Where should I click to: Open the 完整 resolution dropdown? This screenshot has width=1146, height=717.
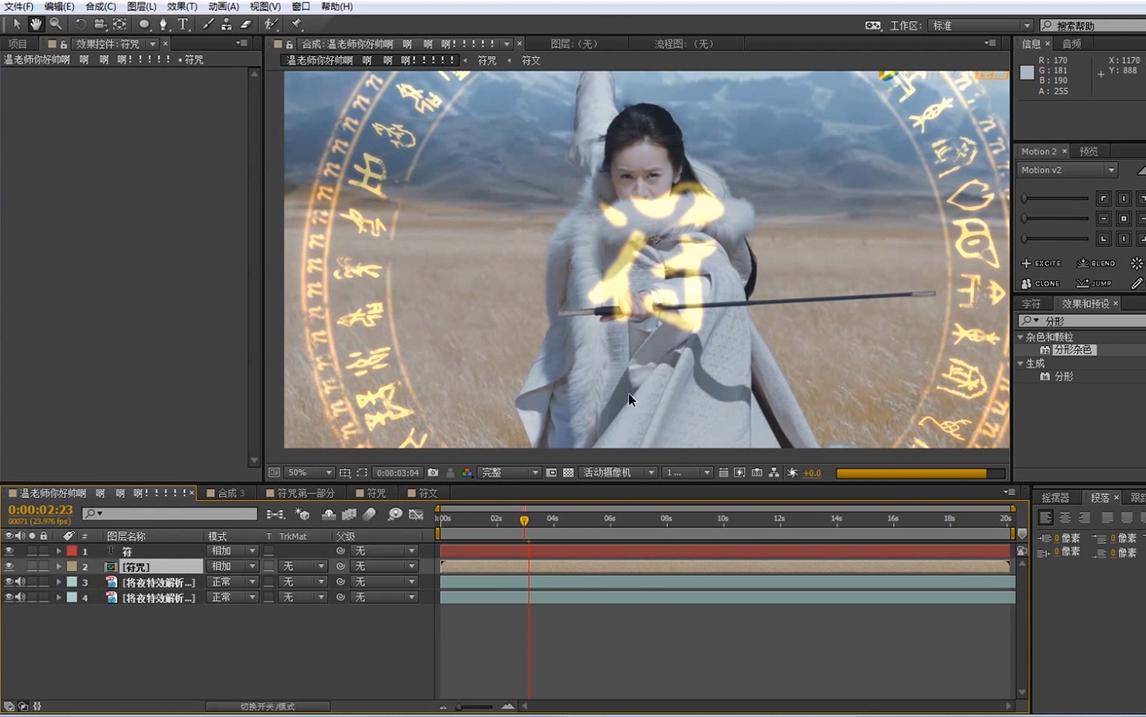point(509,473)
